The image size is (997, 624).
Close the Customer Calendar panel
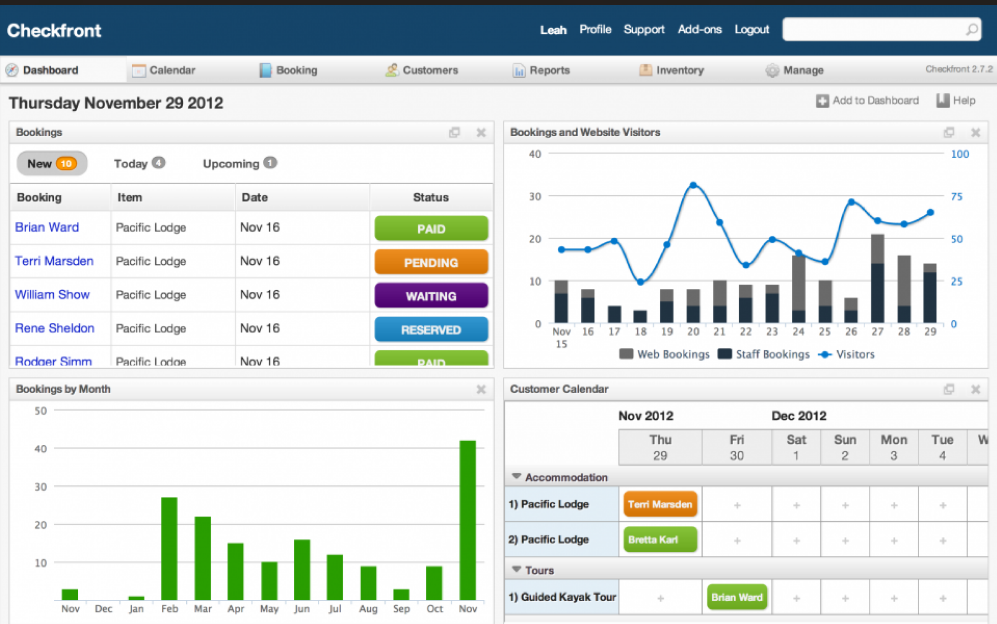[975, 389]
